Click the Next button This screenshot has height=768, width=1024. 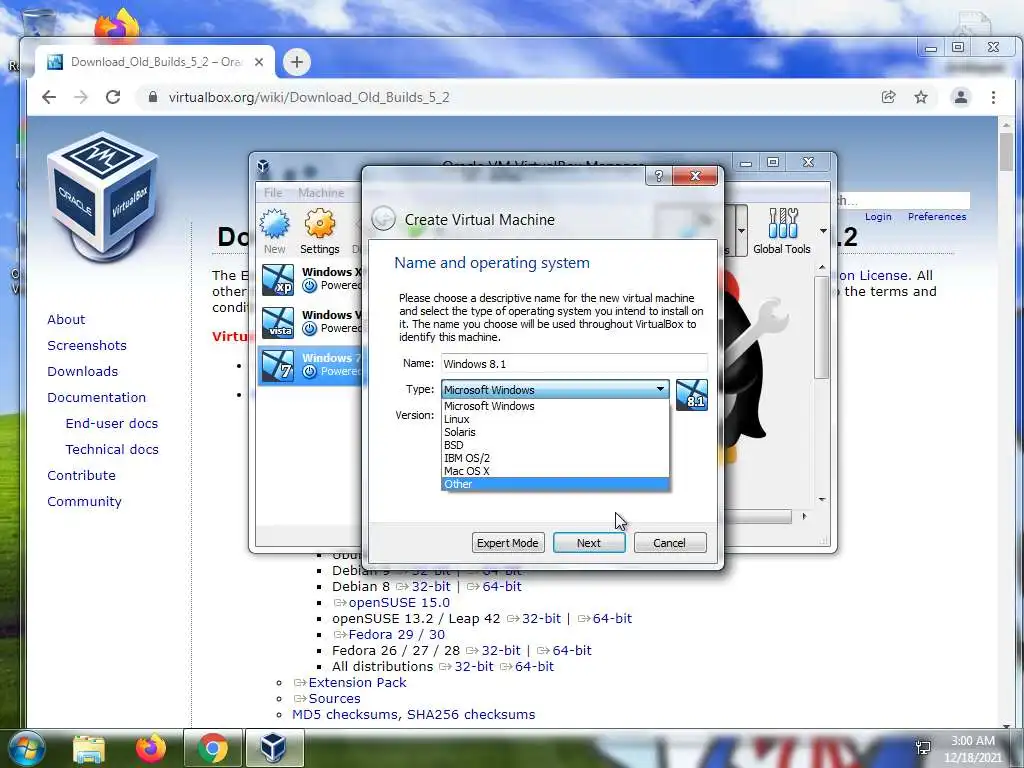(x=589, y=543)
